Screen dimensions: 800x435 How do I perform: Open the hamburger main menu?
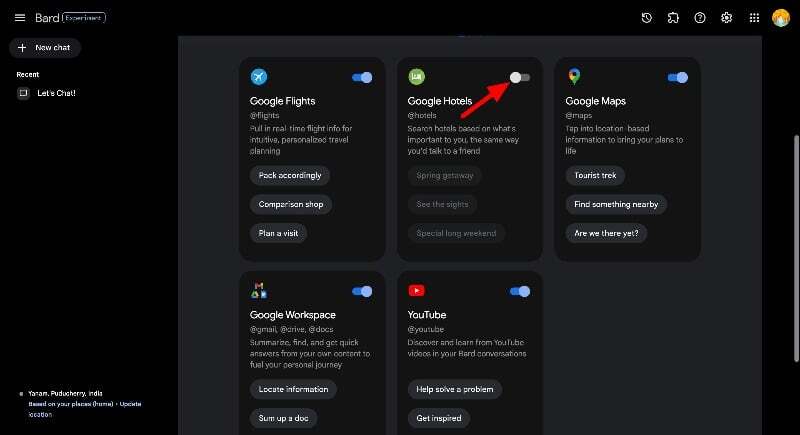20,18
